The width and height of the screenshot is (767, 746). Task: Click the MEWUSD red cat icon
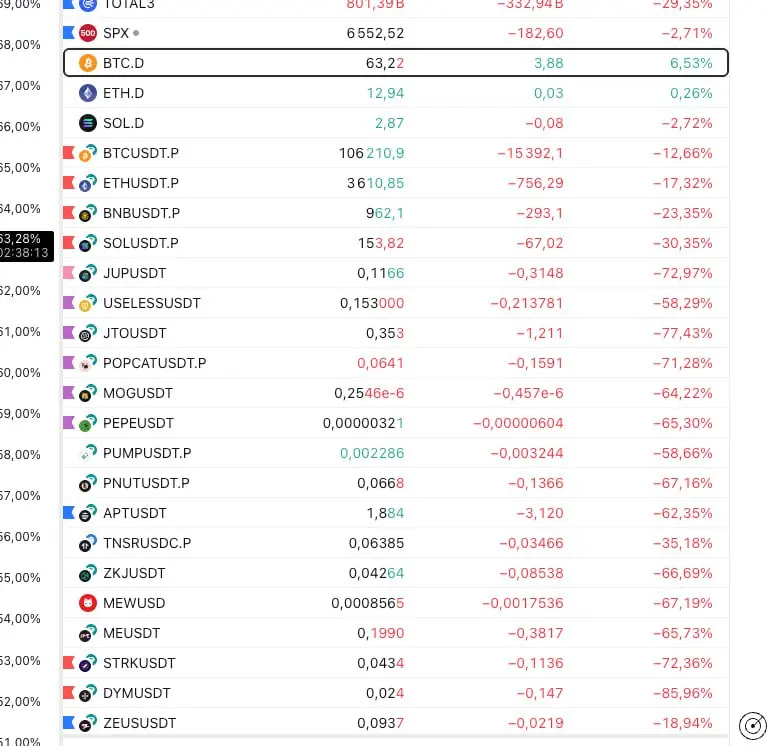(x=87, y=603)
